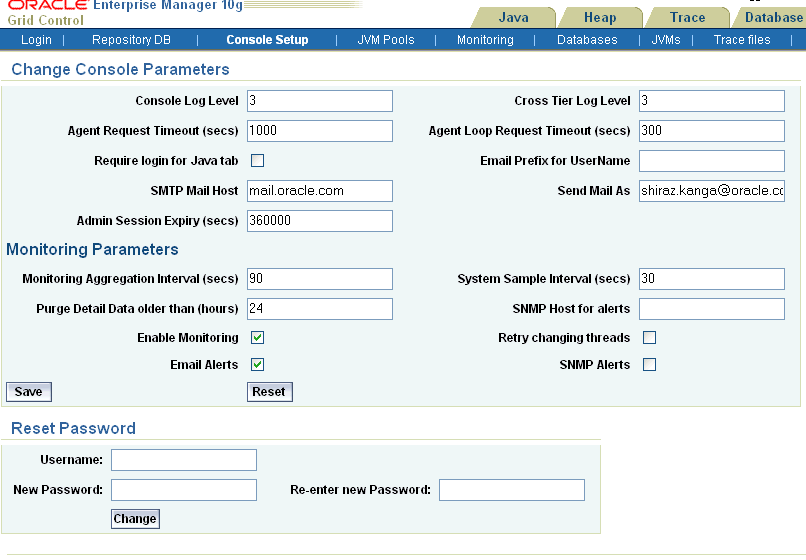Click Purge Detail Data hours field
Viewport: 806px width, 560px height.
click(320, 309)
